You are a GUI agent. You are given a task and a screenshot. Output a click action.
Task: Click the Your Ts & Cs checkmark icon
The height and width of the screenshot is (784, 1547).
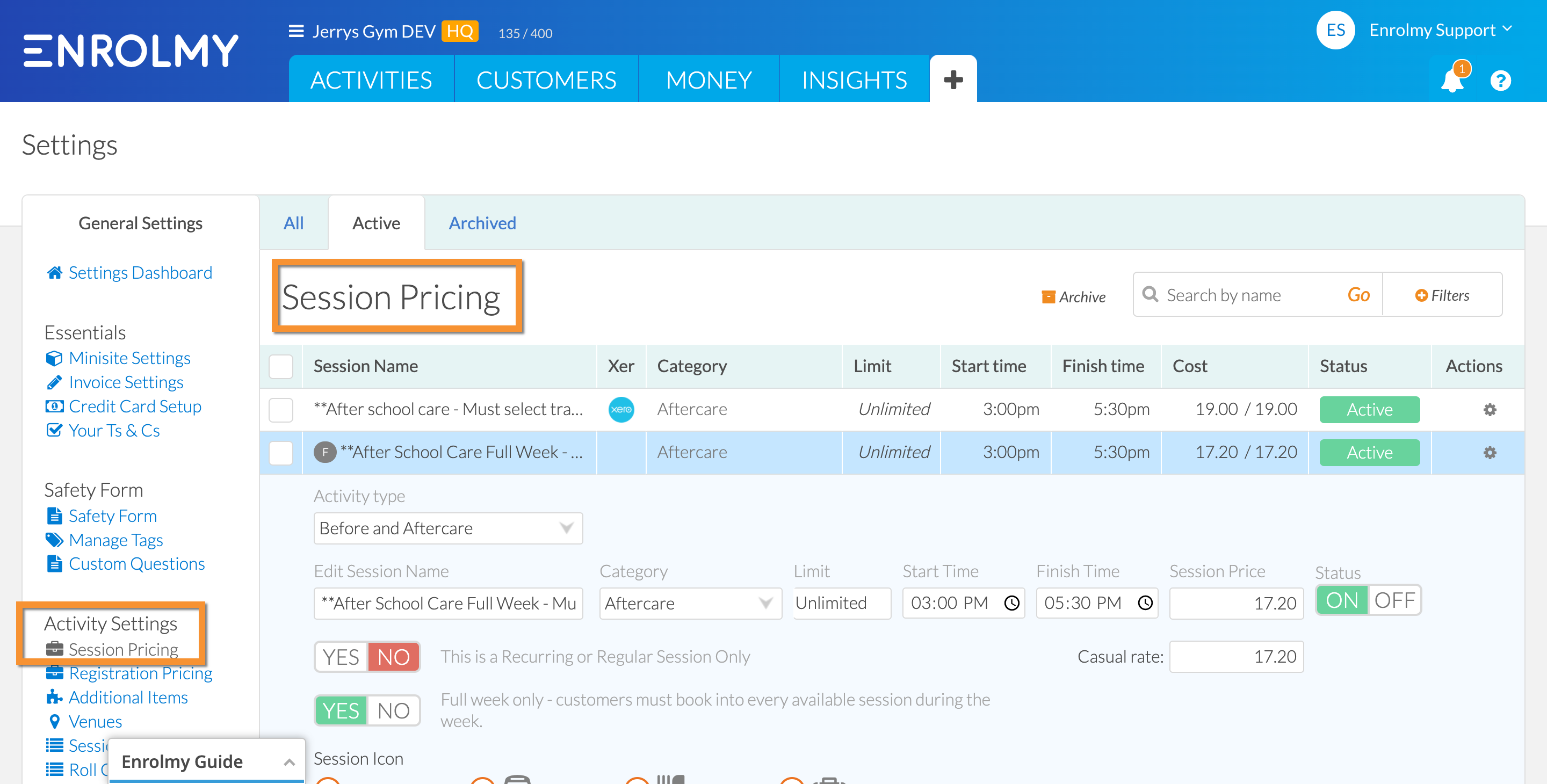[x=54, y=430]
